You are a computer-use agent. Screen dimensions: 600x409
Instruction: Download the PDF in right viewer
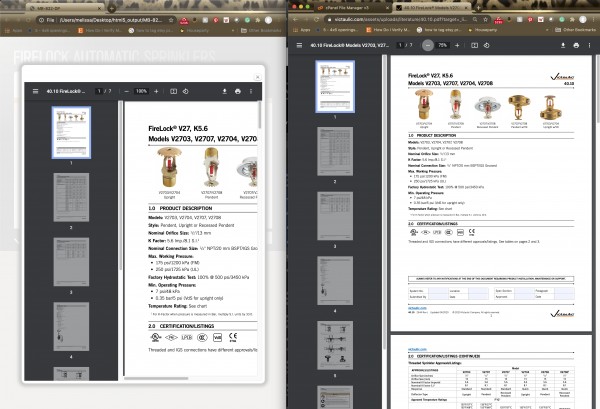[563, 45]
